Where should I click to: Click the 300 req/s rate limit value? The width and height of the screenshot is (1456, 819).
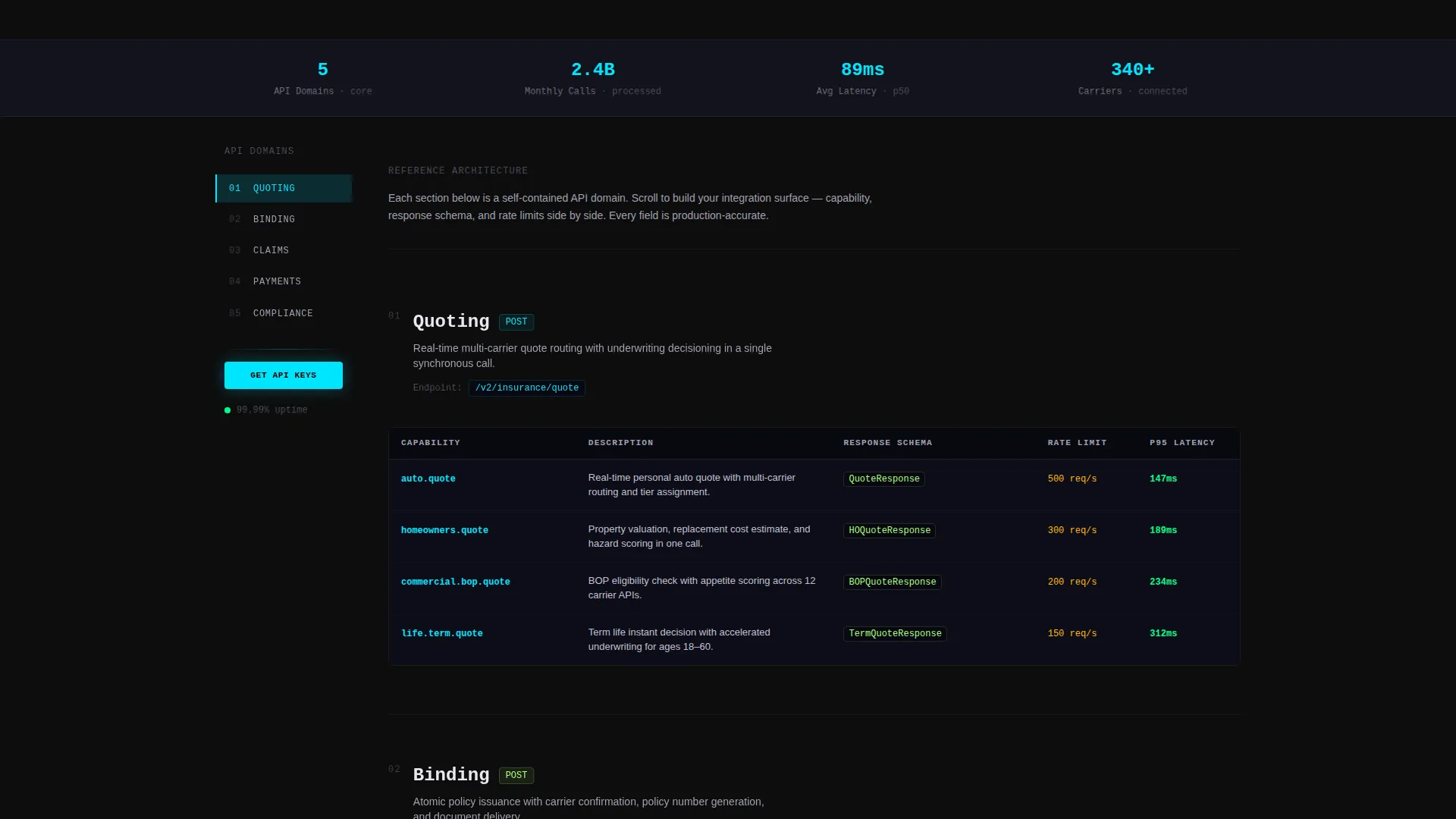pyautogui.click(x=1072, y=530)
